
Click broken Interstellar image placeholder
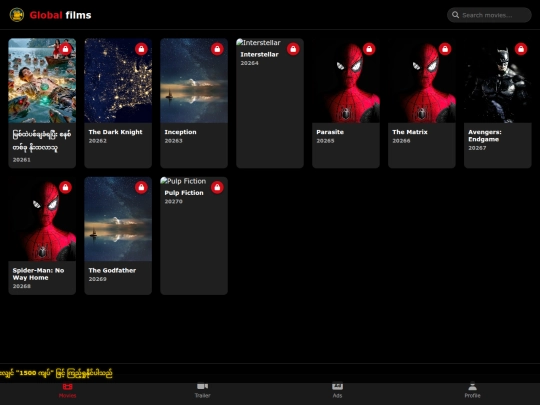pos(259,43)
